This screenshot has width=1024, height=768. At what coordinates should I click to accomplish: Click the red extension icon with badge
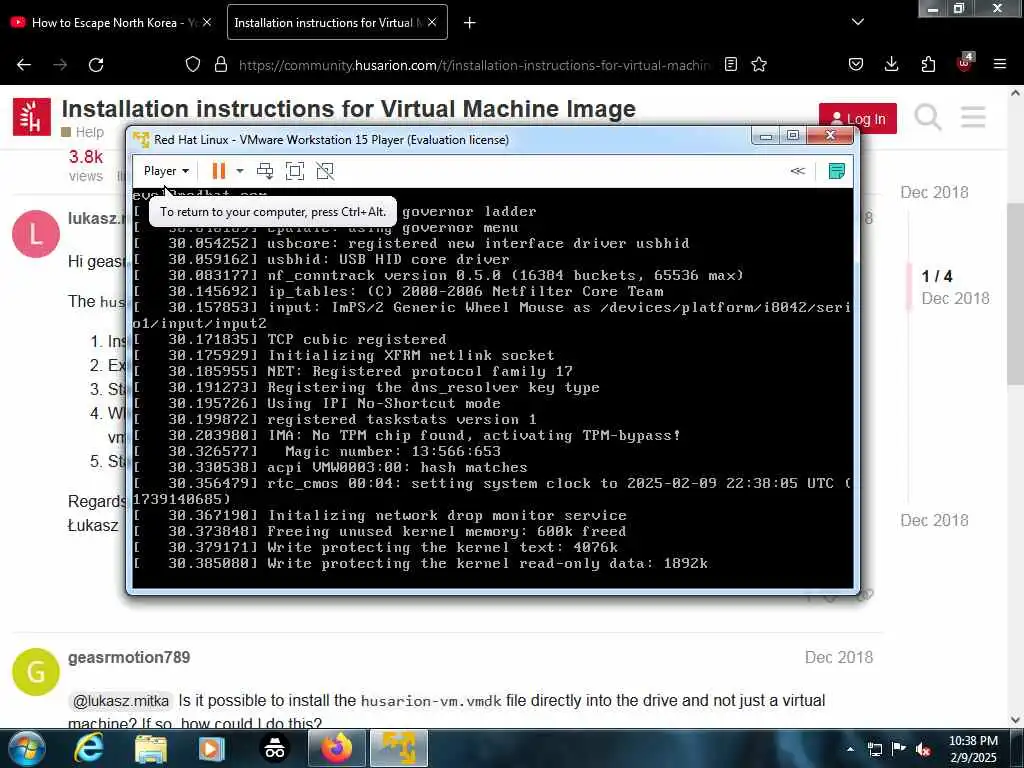964,63
